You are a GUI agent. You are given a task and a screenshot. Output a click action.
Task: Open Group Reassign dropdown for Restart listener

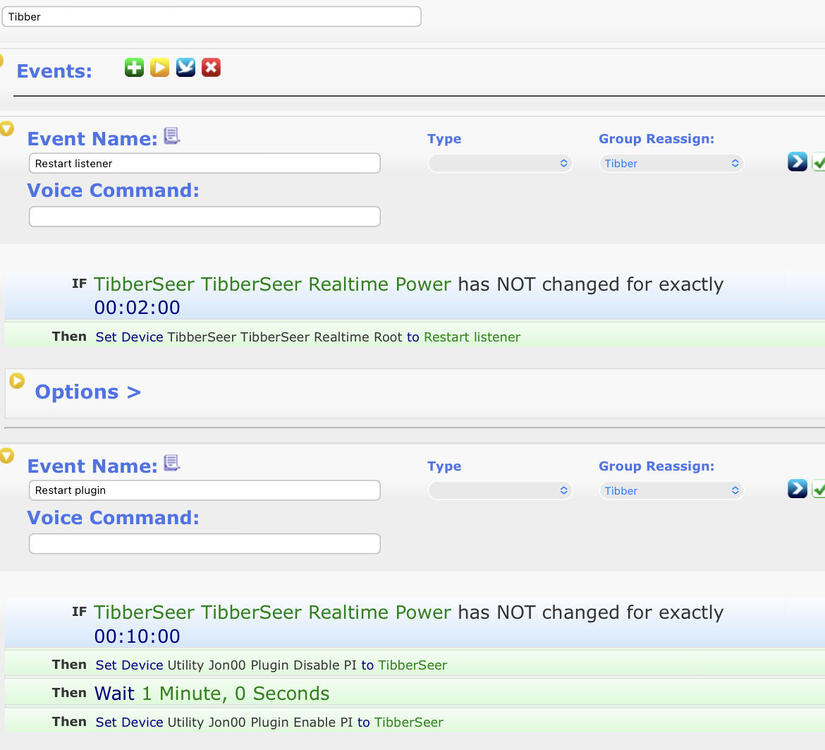[x=671, y=163]
